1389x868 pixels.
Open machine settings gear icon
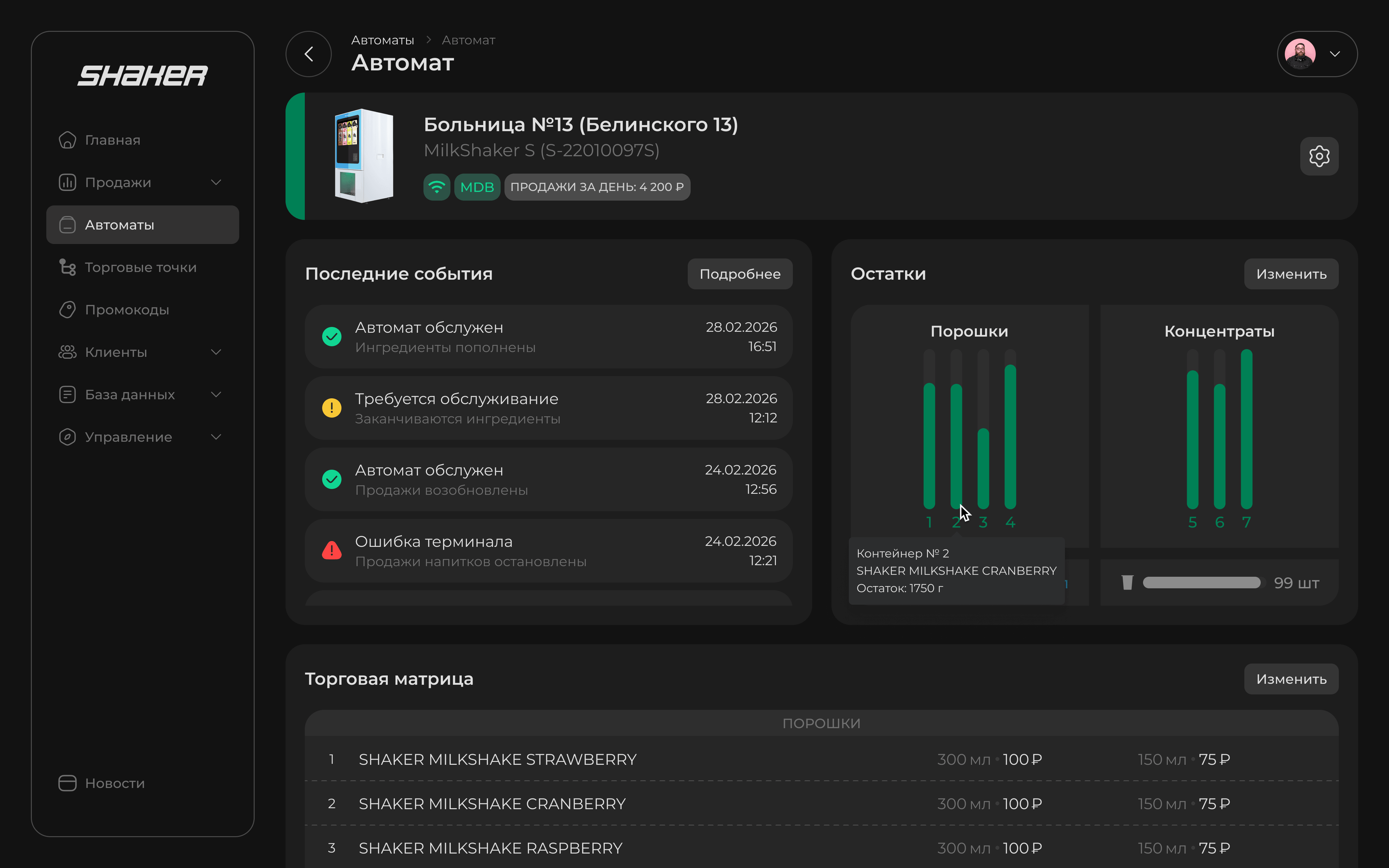coord(1319,156)
